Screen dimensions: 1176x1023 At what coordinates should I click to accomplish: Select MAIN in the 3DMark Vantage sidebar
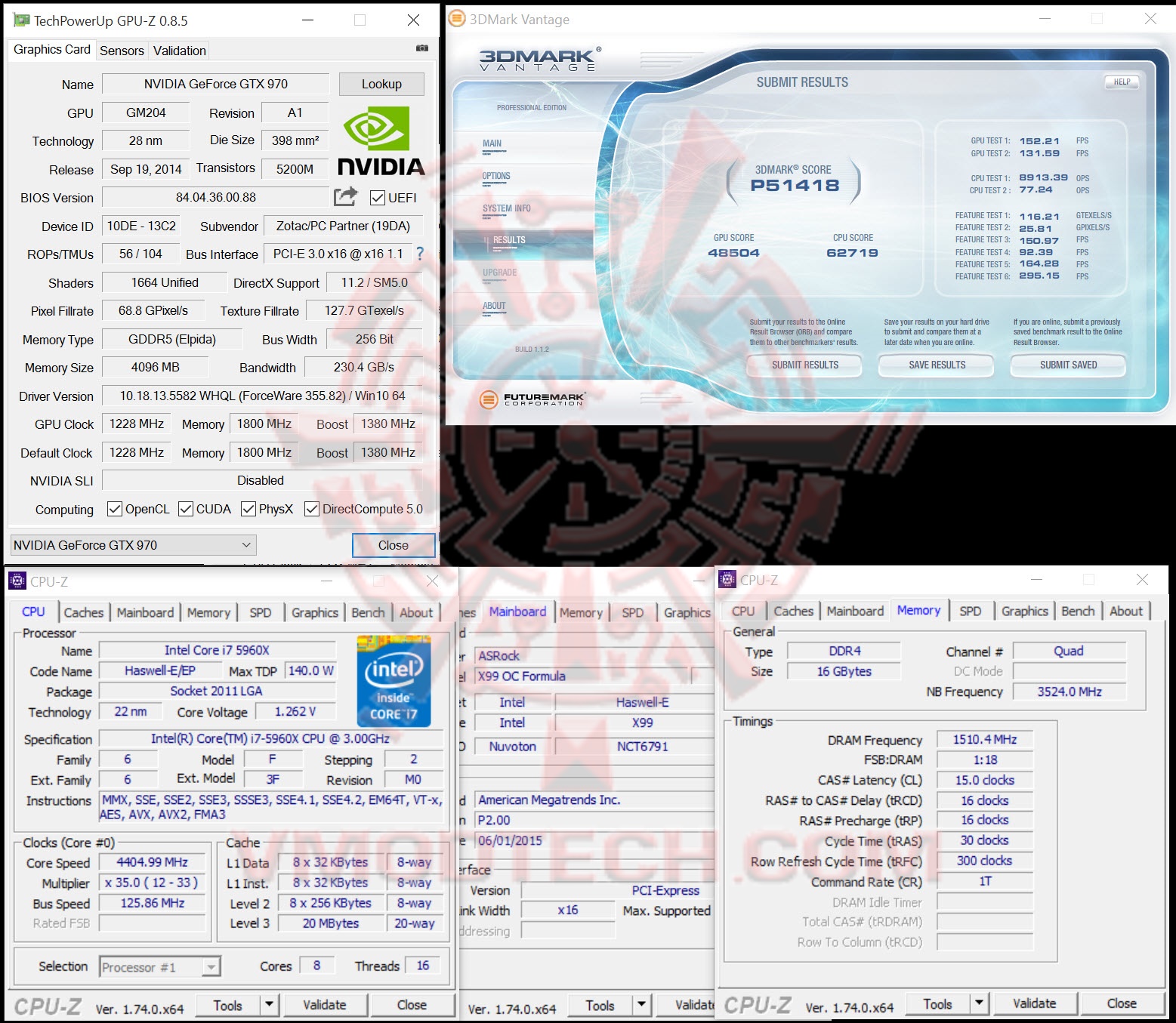(x=492, y=143)
